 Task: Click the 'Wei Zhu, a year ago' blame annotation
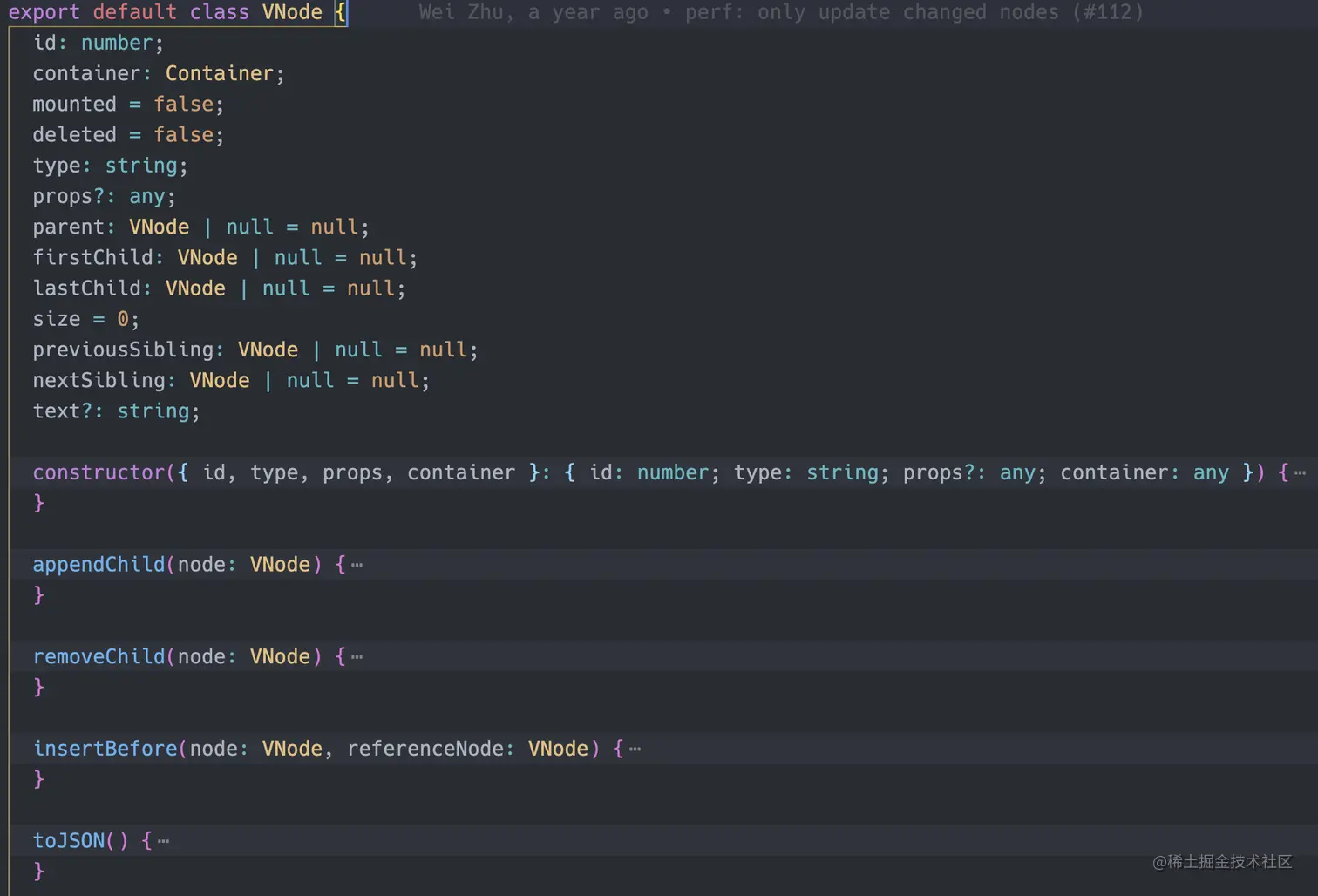533,12
